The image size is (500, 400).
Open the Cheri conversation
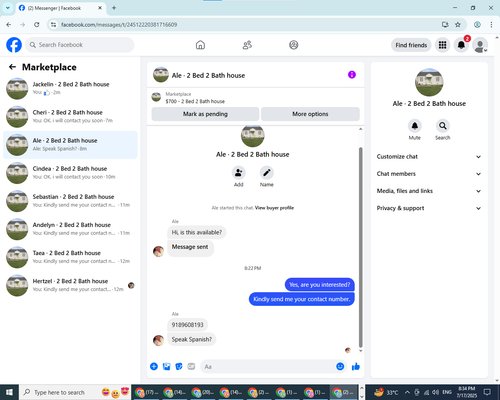point(70,117)
